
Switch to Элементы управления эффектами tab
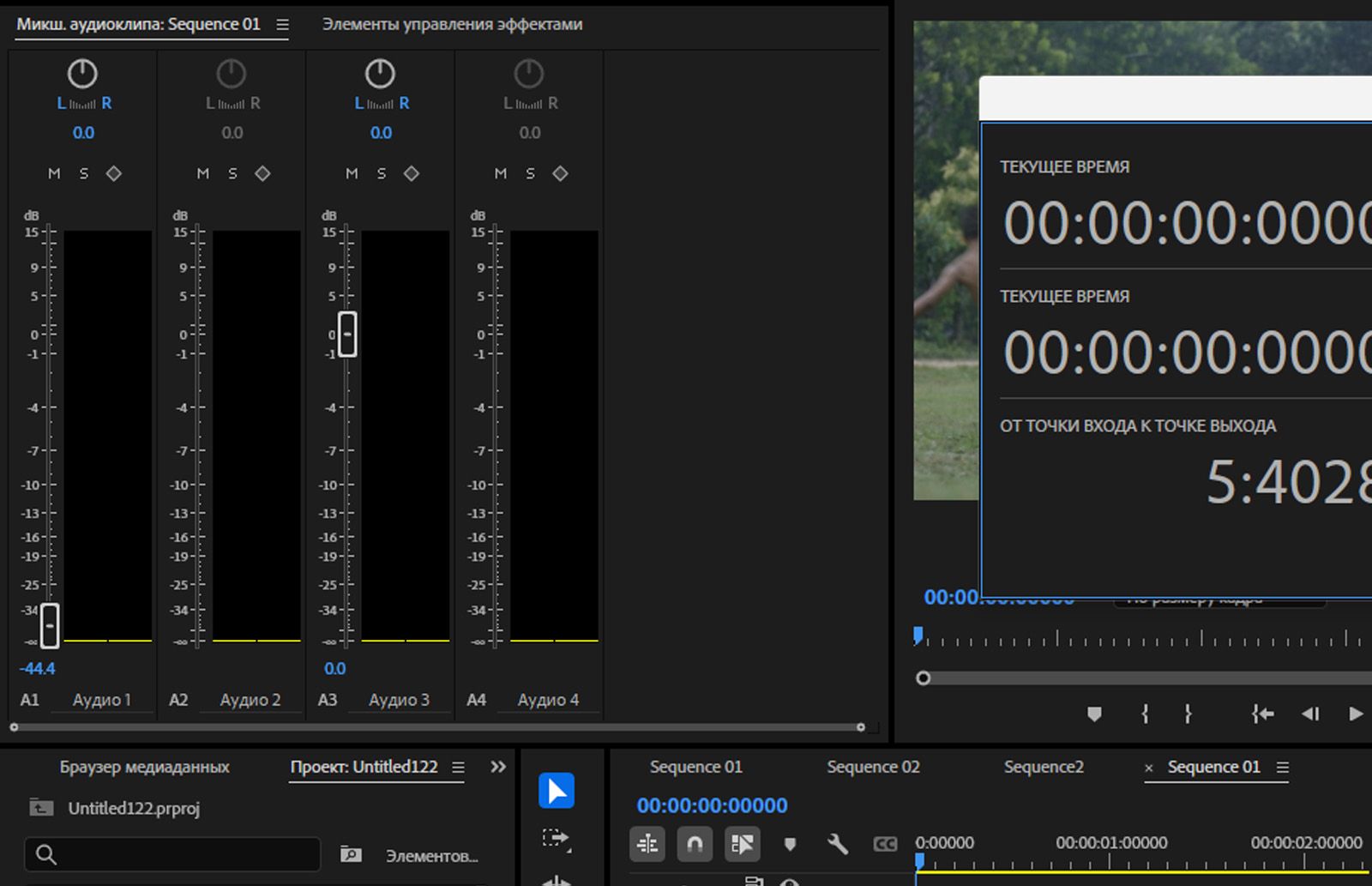tap(452, 25)
